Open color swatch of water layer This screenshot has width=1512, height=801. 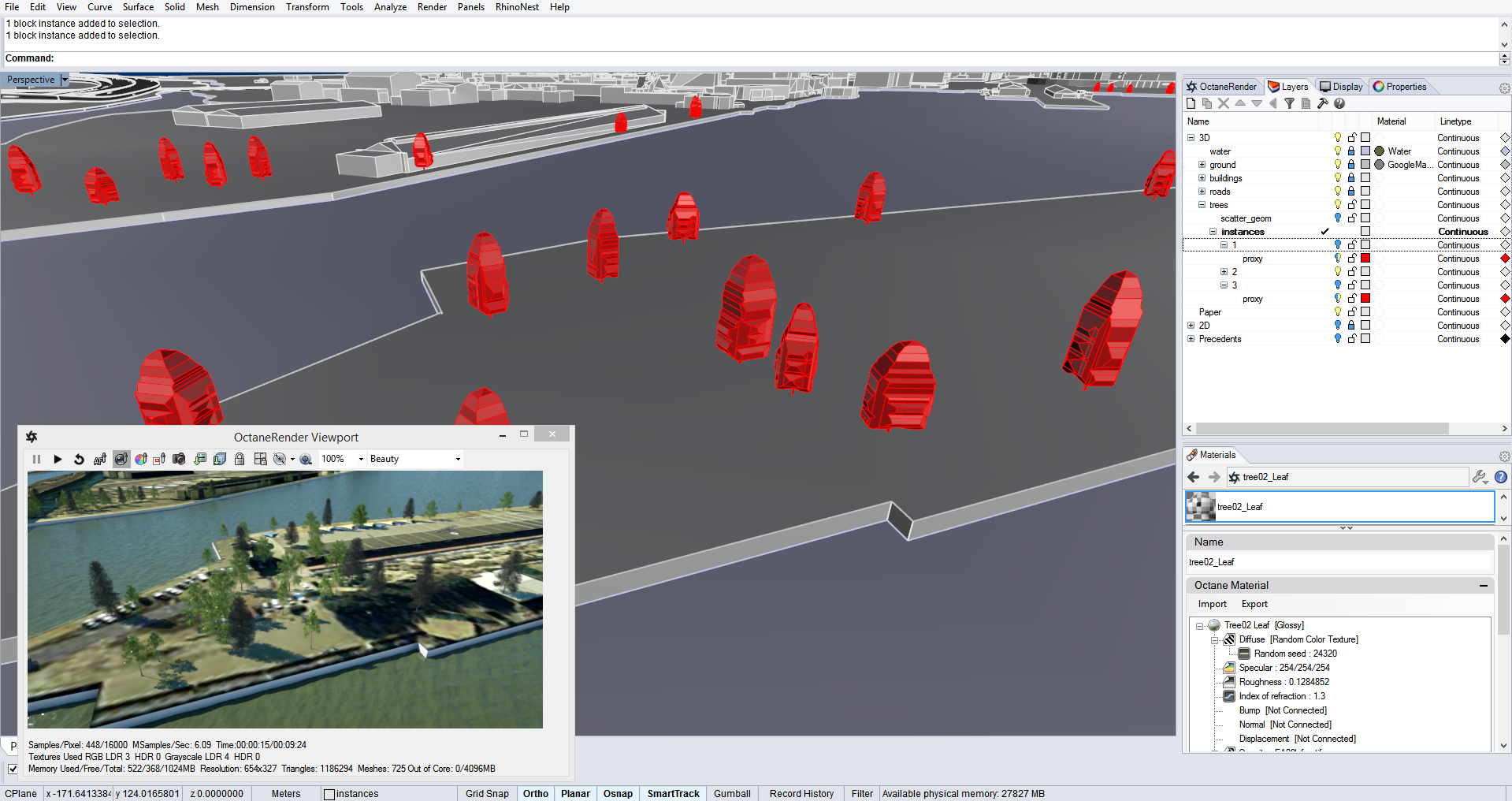click(1365, 151)
